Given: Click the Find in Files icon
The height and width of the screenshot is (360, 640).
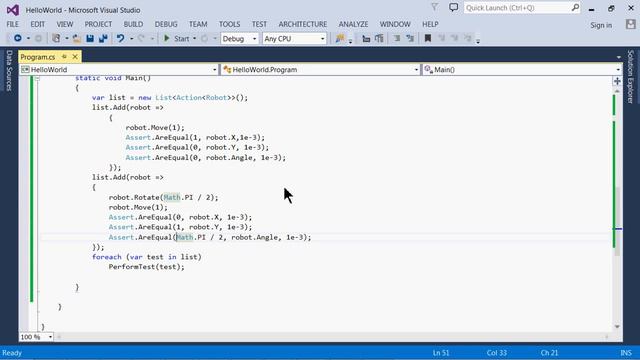Looking at the screenshot, I should pyautogui.click(x=340, y=38).
